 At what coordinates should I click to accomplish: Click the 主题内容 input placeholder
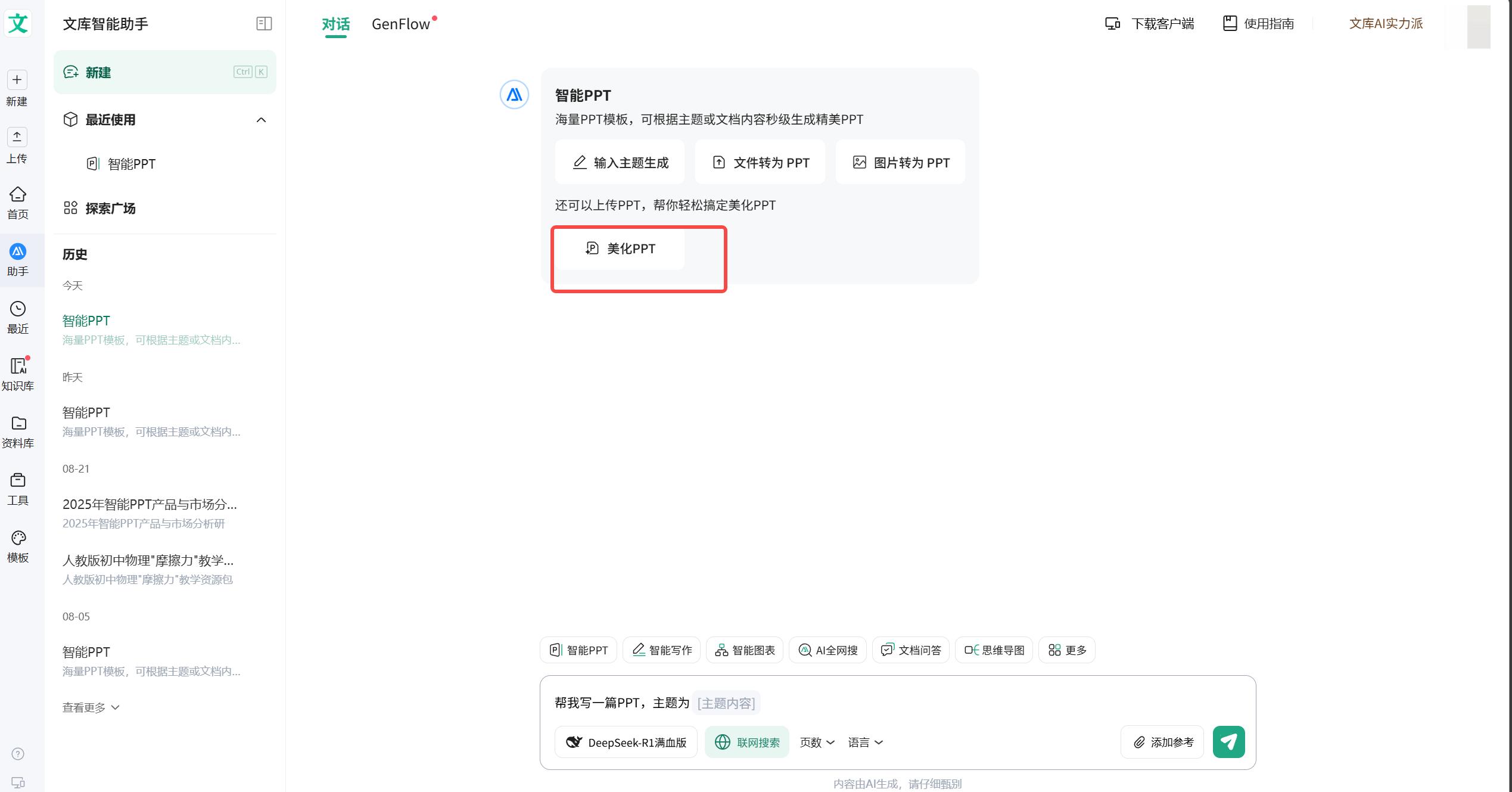(x=726, y=703)
